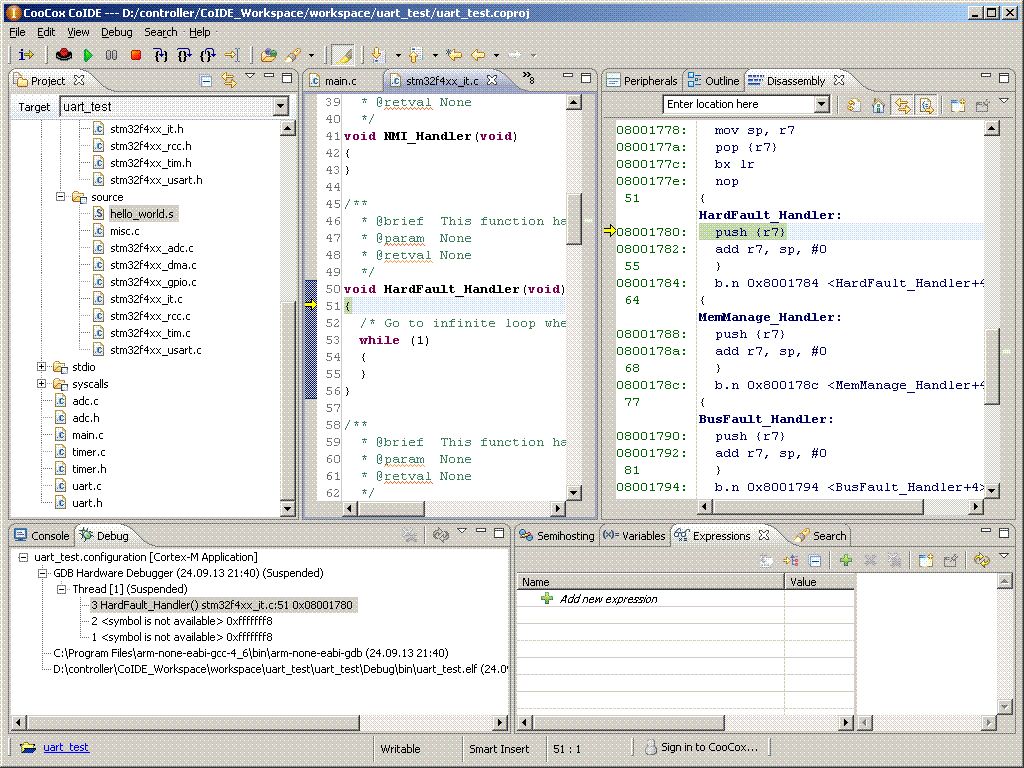Click Sign in to CooCox status button
The width and height of the screenshot is (1024, 768).
(701, 747)
